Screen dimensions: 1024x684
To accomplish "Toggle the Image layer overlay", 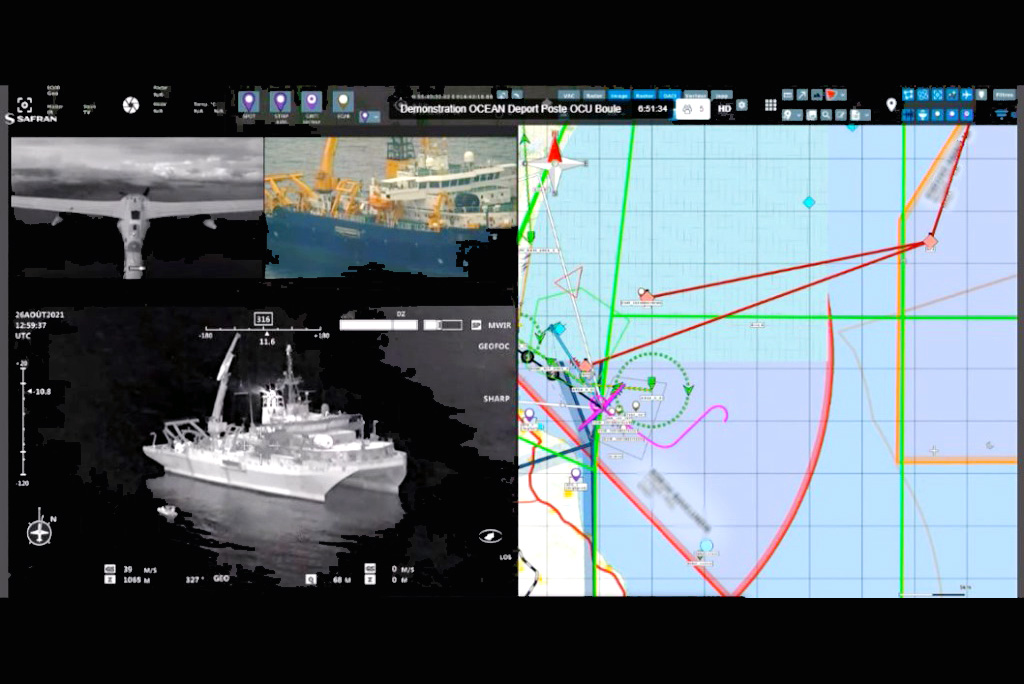I will (618, 94).
